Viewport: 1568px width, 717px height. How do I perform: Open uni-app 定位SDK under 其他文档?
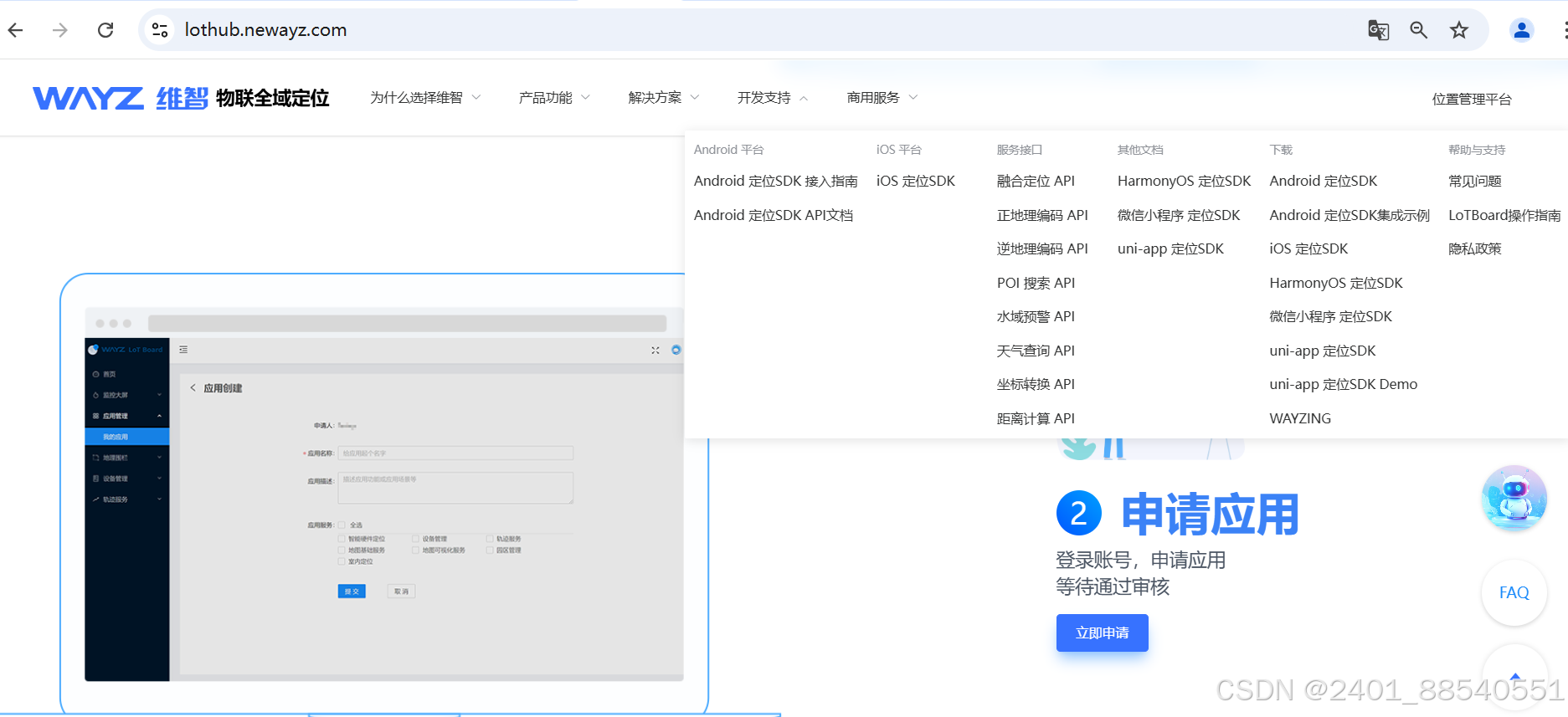coord(1170,248)
